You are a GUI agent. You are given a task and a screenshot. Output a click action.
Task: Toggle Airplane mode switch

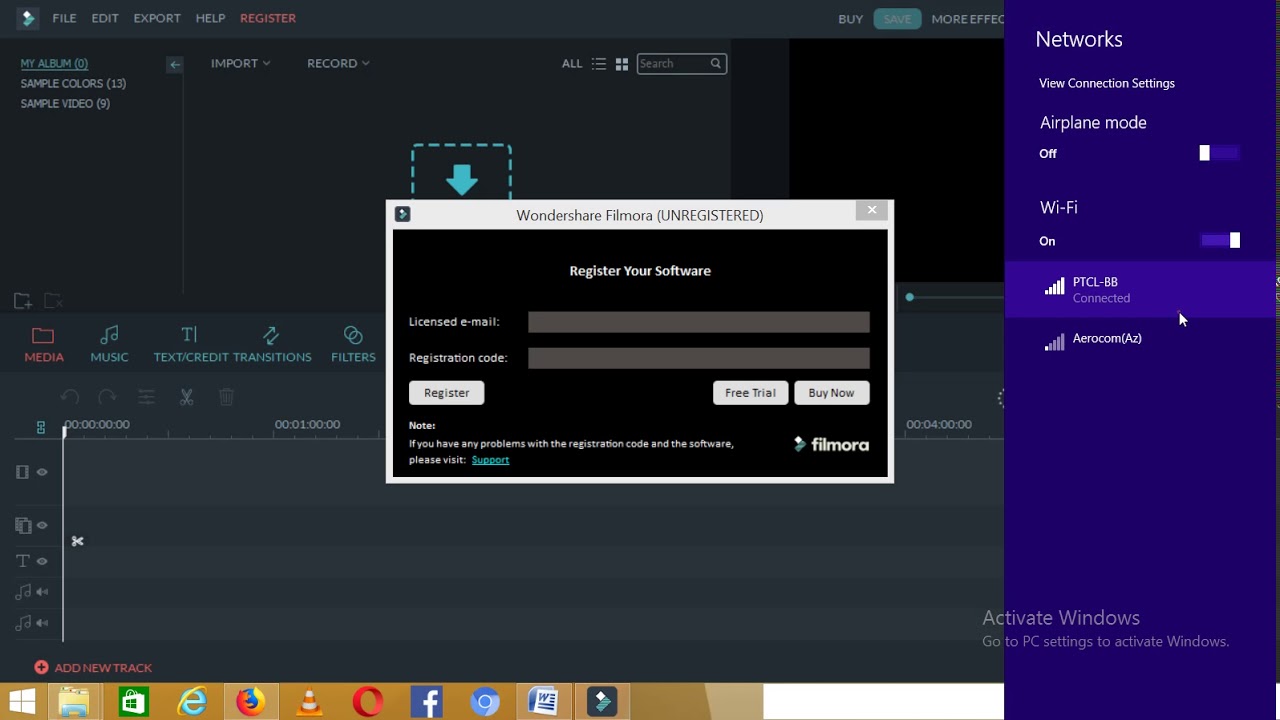coord(1219,153)
